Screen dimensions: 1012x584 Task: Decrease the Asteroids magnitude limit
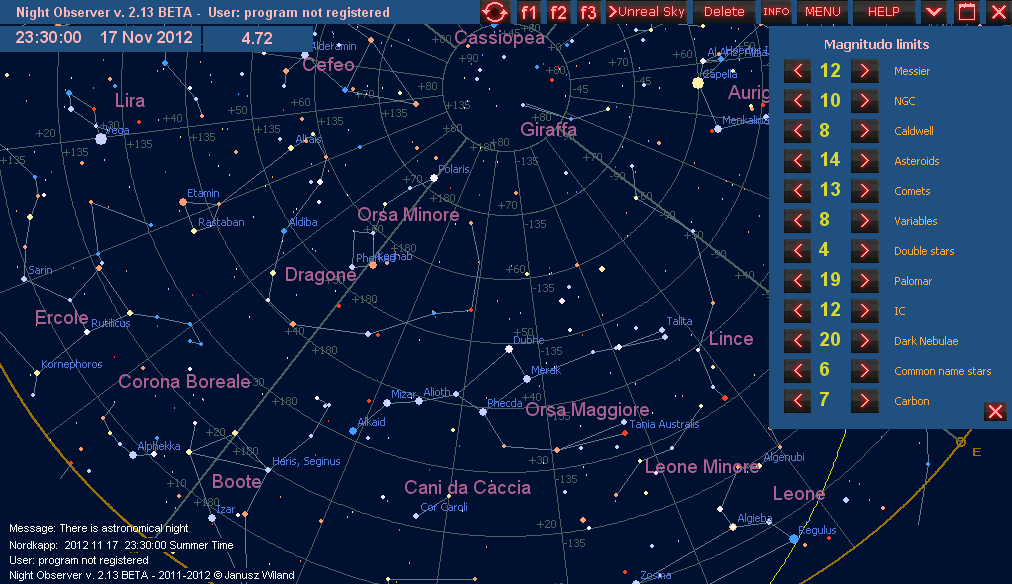click(798, 161)
